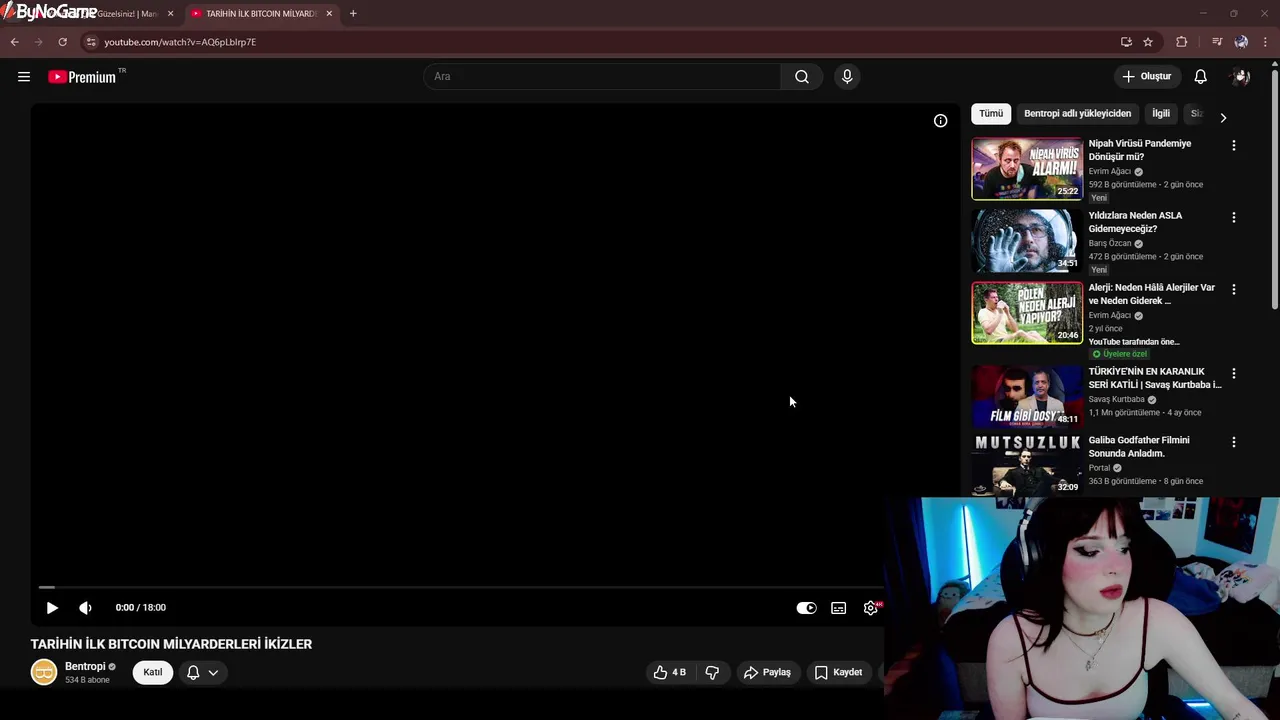1280x720 pixels.
Task: Play the video
Action: pyautogui.click(x=52, y=608)
